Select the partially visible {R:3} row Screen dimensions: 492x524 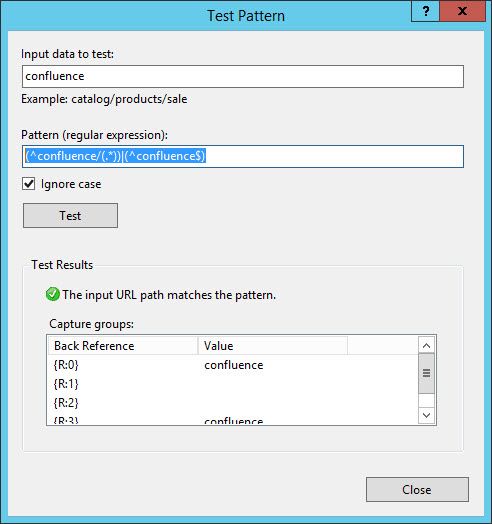click(x=233, y=419)
